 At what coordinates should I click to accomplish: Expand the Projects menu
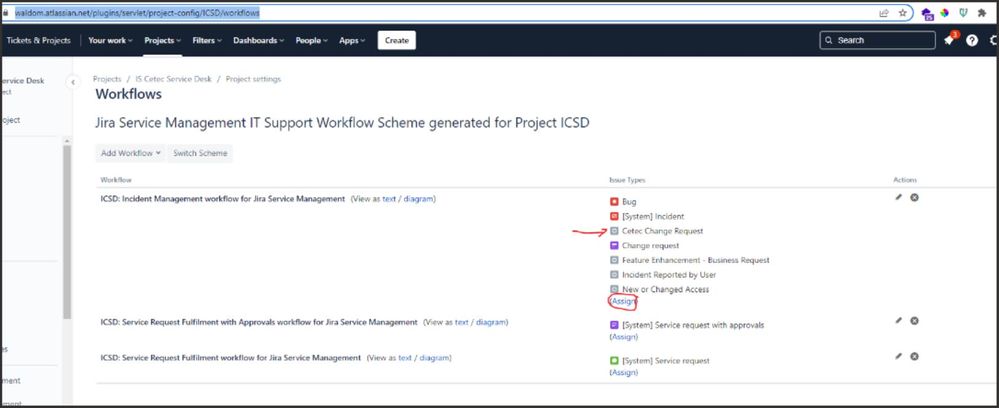[x=162, y=40]
